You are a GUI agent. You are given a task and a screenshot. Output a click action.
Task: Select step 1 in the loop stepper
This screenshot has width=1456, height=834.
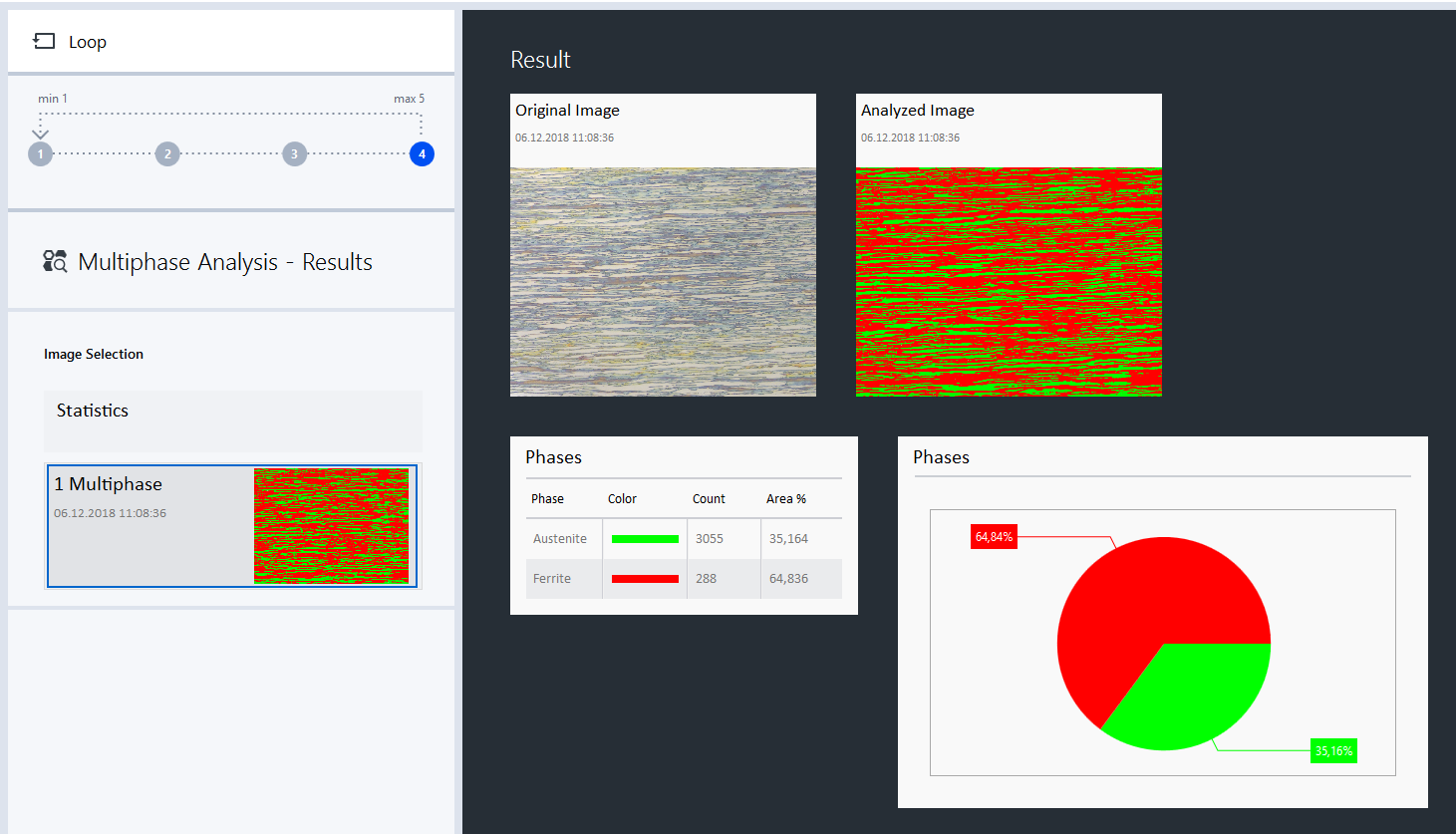click(40, 154)
